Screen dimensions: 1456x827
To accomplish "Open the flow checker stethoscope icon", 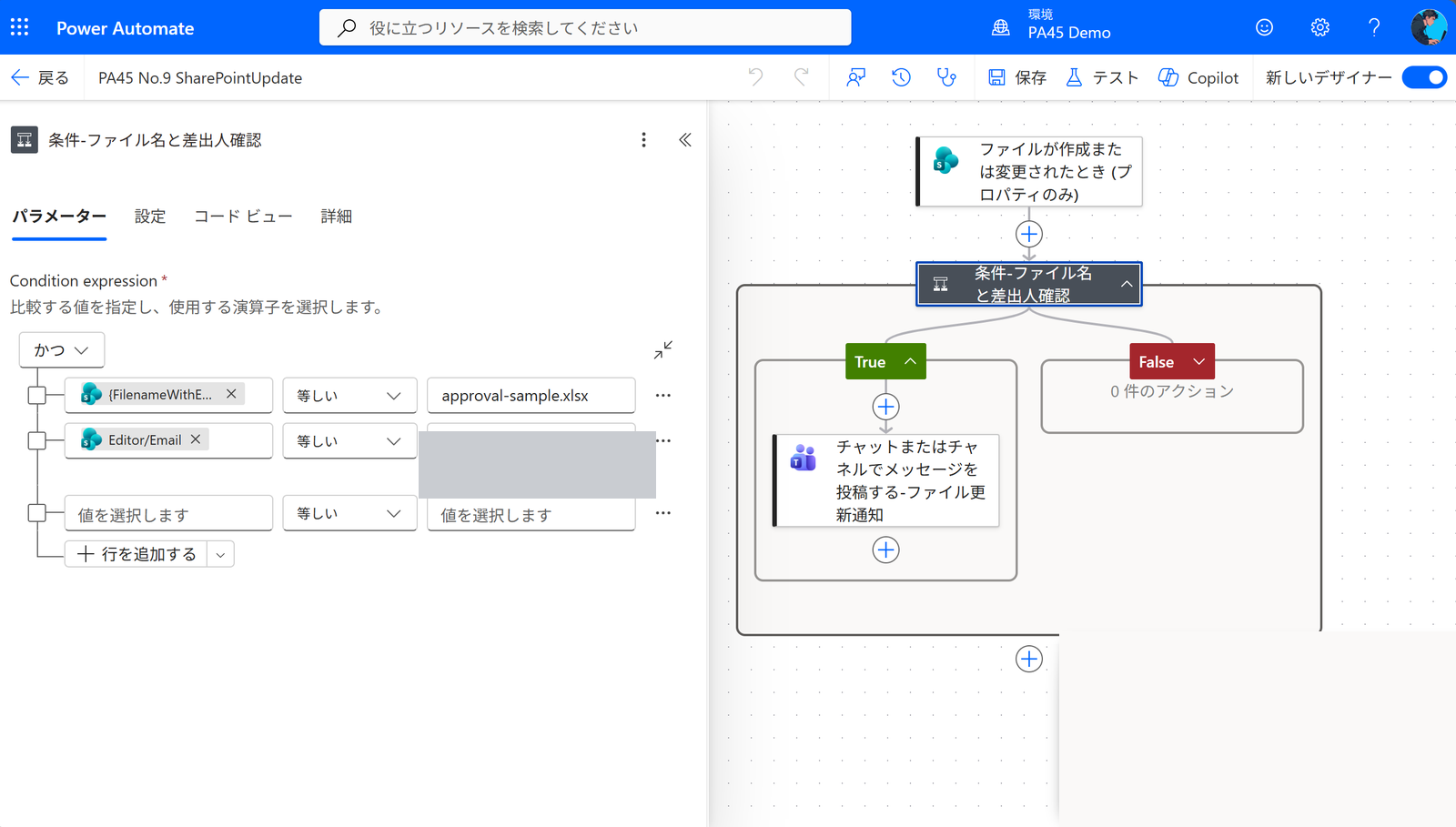I will (946, 77).
